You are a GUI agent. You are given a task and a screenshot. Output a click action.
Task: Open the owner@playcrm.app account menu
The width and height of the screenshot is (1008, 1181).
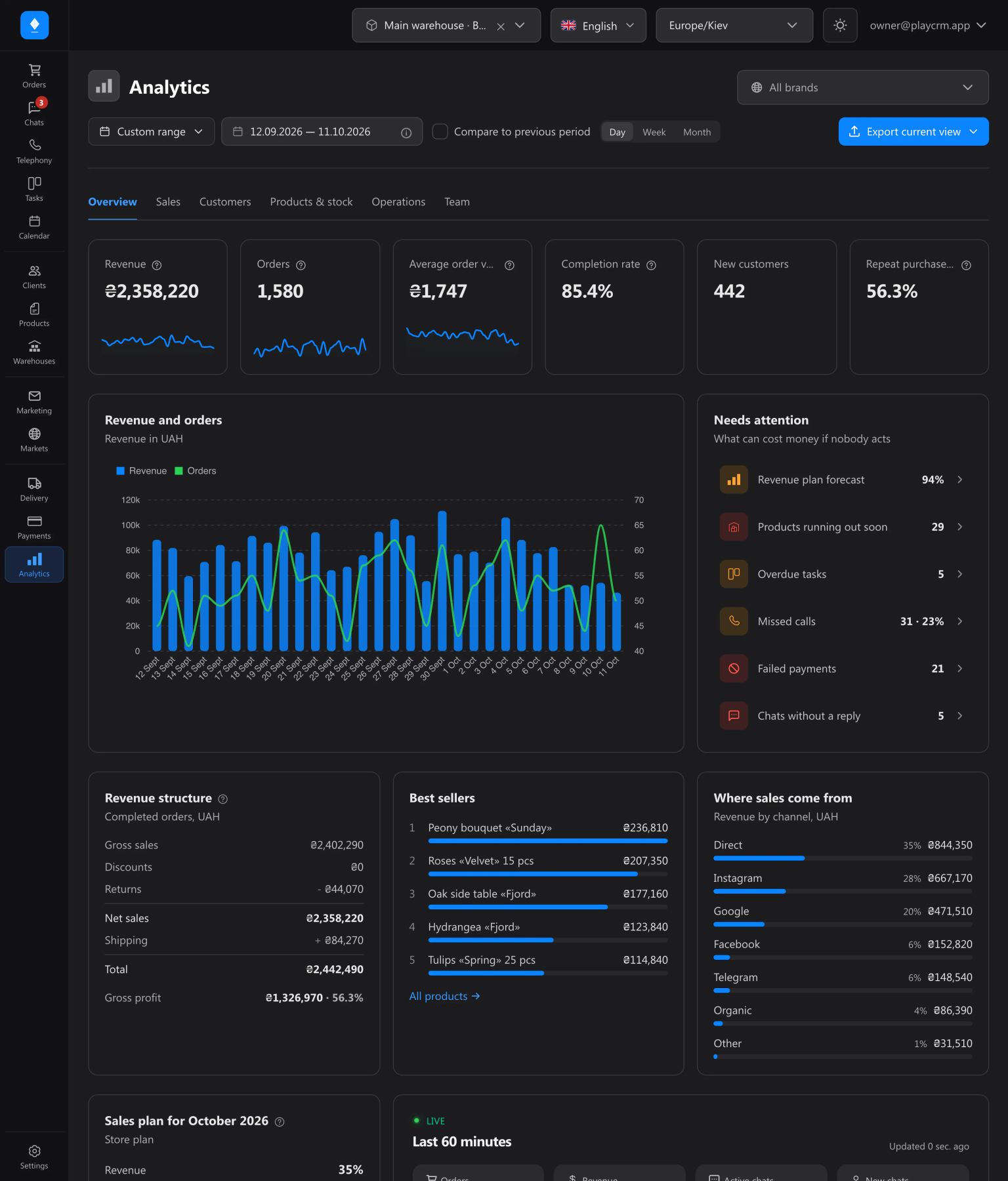pos(928,26)
